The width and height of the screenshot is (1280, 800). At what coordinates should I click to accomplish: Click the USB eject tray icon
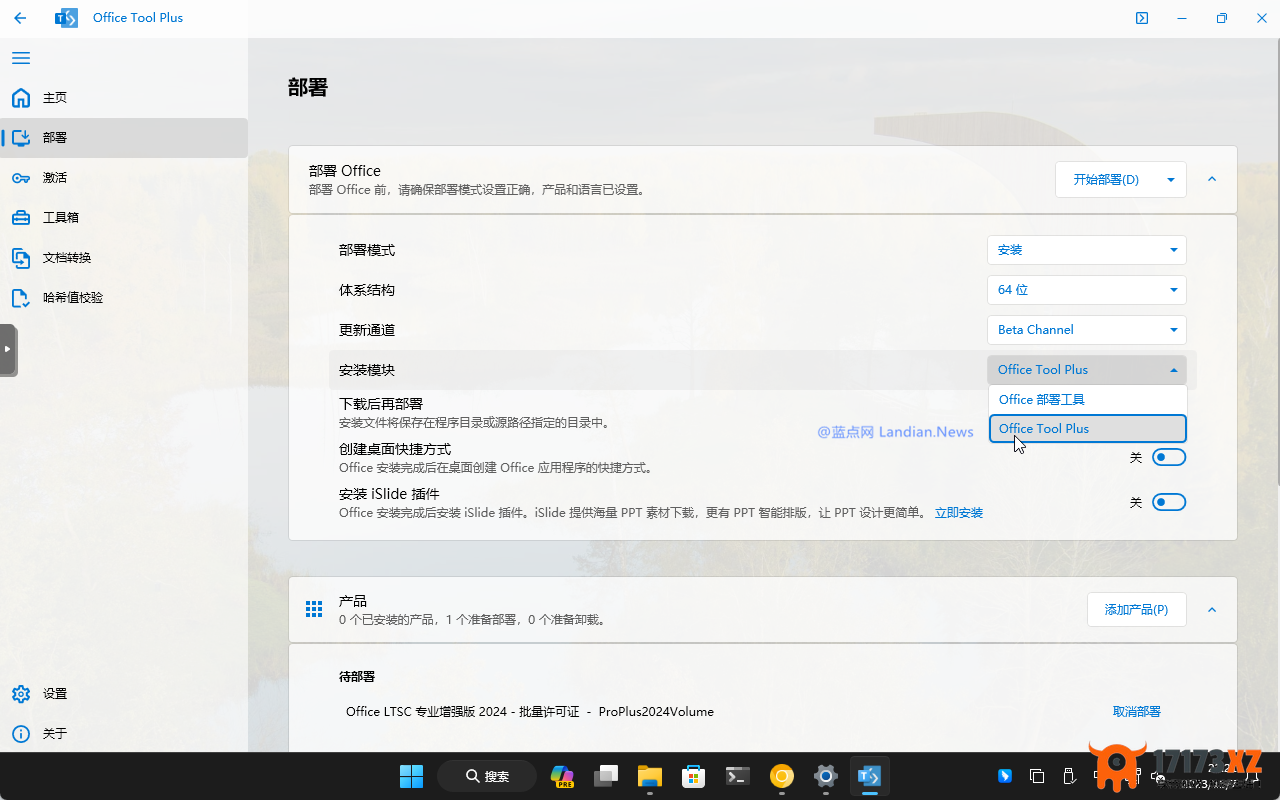[1069, 776]
